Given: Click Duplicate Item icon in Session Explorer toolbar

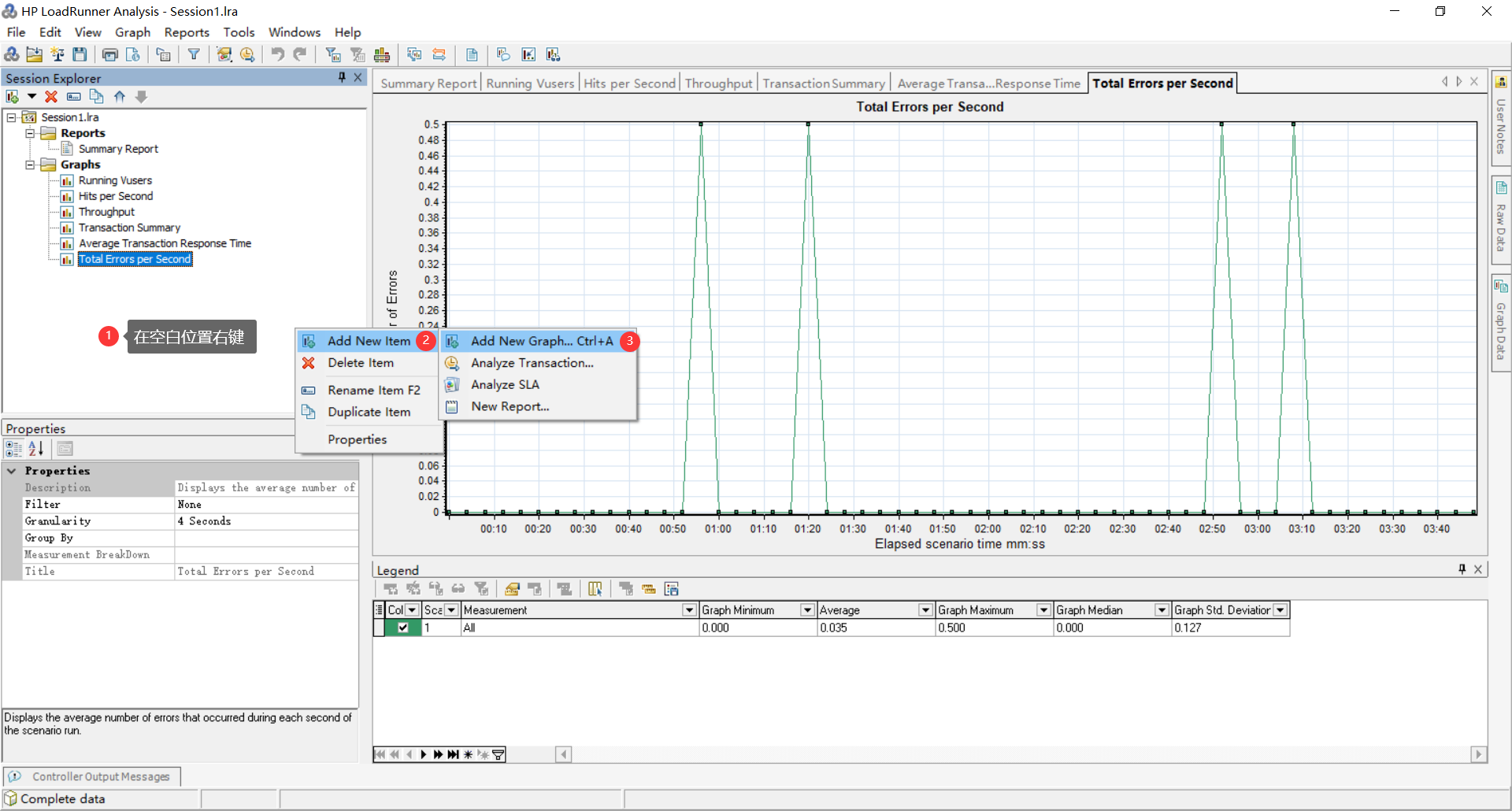Looking at the screenshot, I should 96,97.
